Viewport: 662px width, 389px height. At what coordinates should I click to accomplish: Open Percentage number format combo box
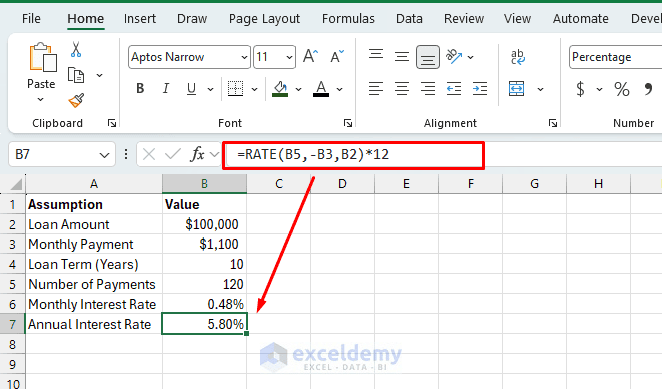click(x=616, y=57)
